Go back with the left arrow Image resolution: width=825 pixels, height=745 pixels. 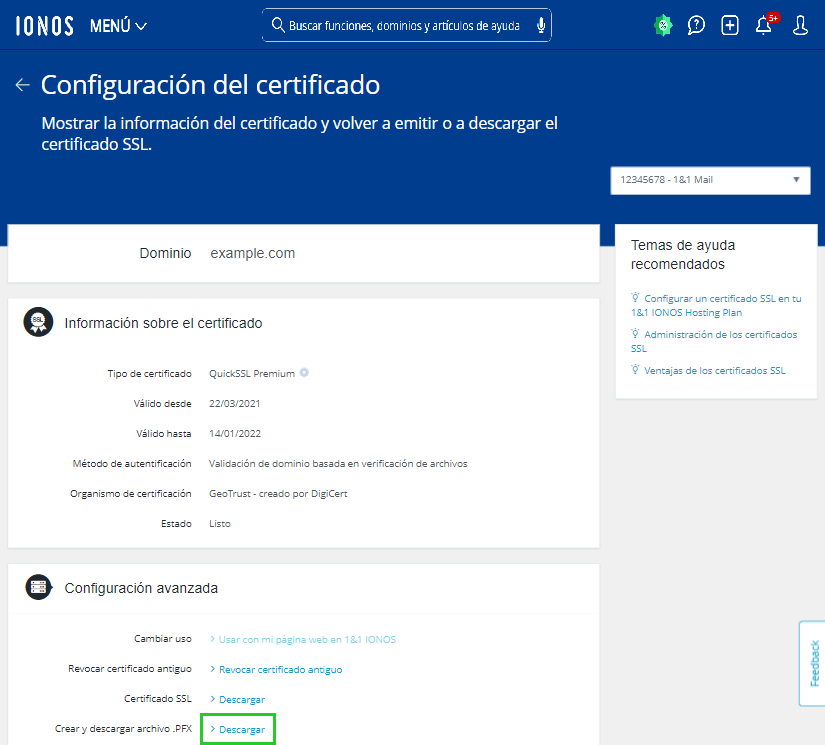23,85
